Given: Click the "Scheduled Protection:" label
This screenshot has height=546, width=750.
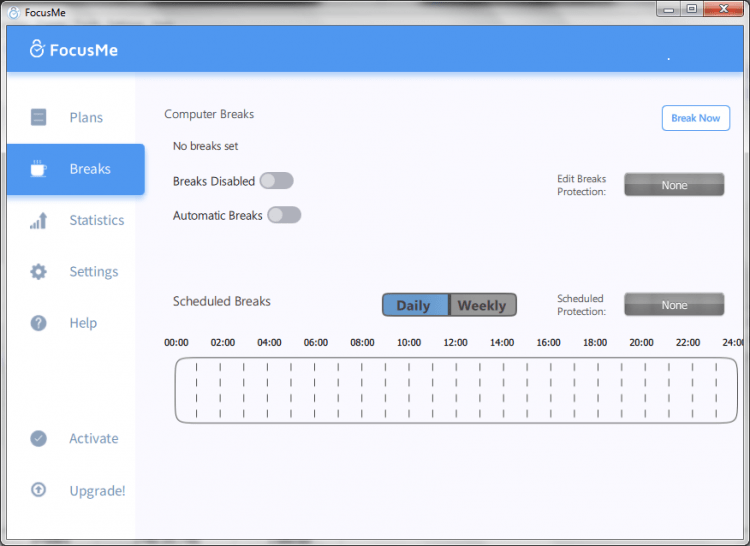Looking at the screenshot, I should (x=581, y=305).
